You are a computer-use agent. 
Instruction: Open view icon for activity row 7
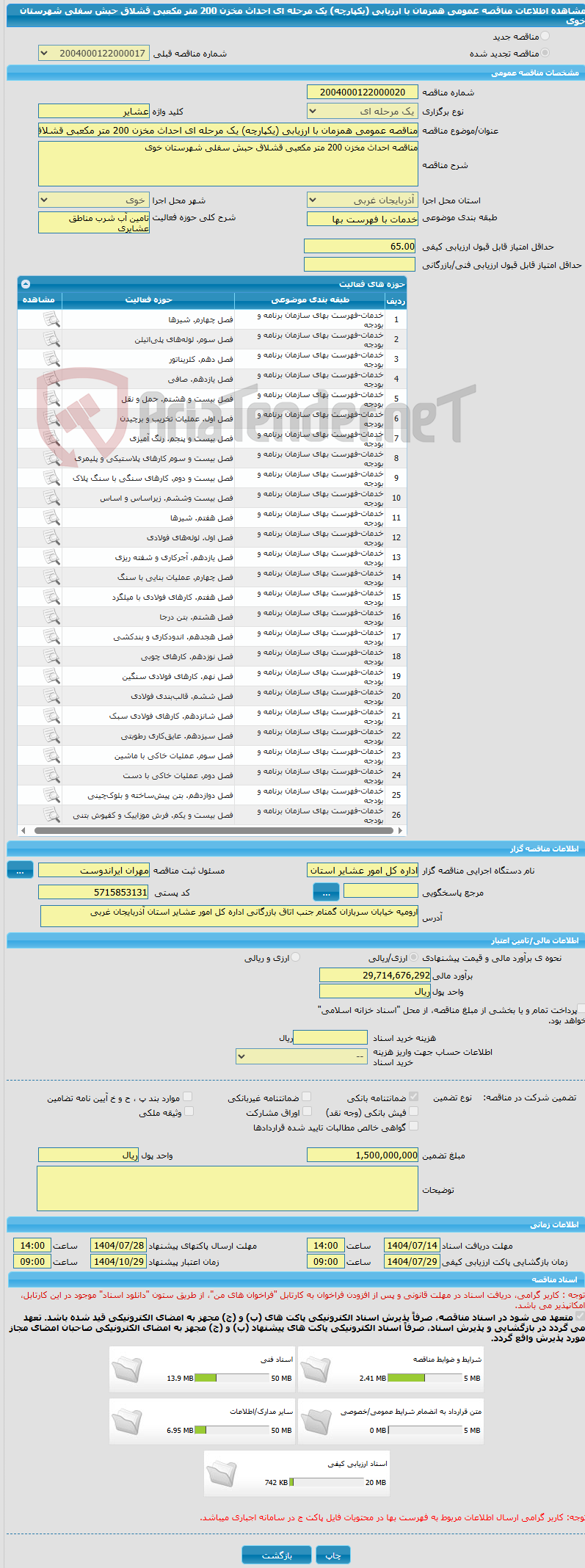pos(51,438)
